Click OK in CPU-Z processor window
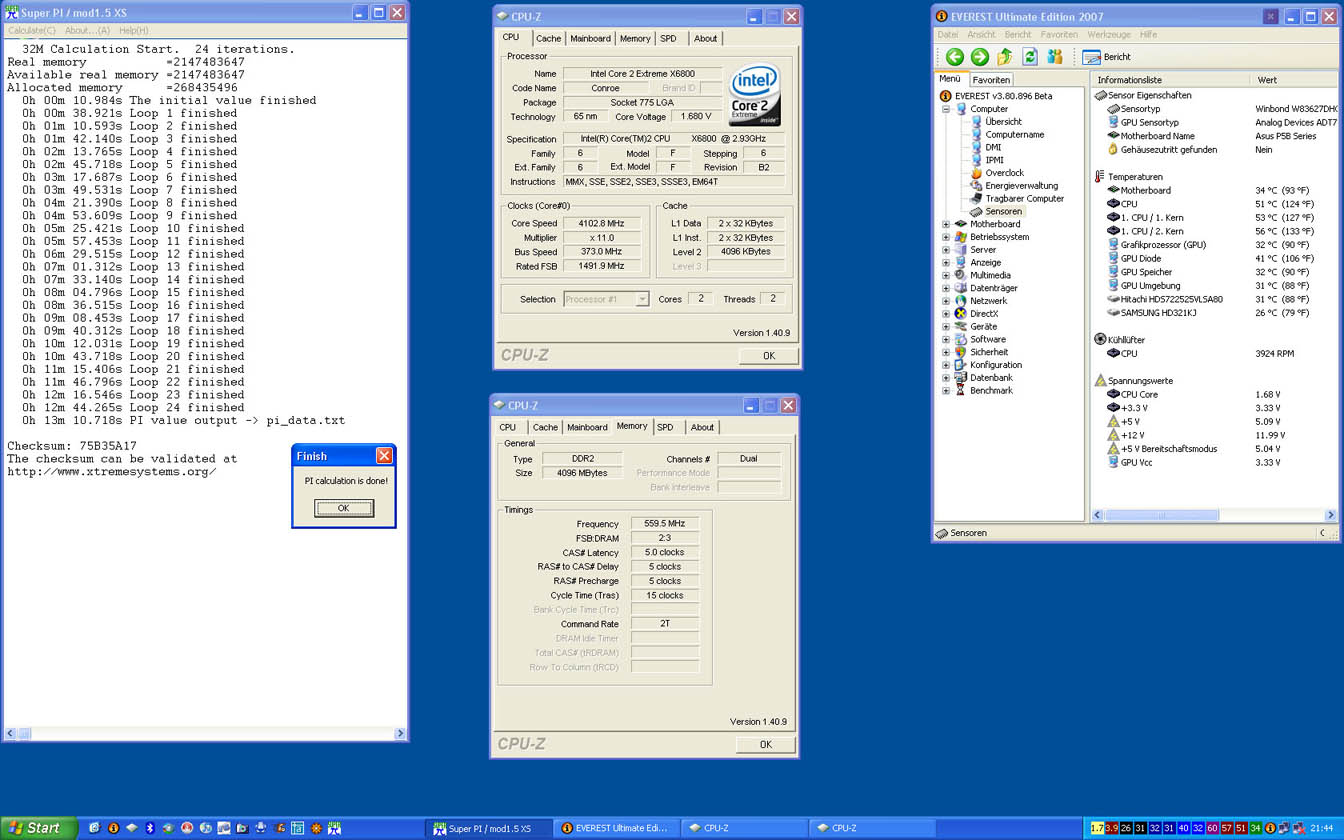The width and height of the screenshot is (1344, 840). pos(768,355)
